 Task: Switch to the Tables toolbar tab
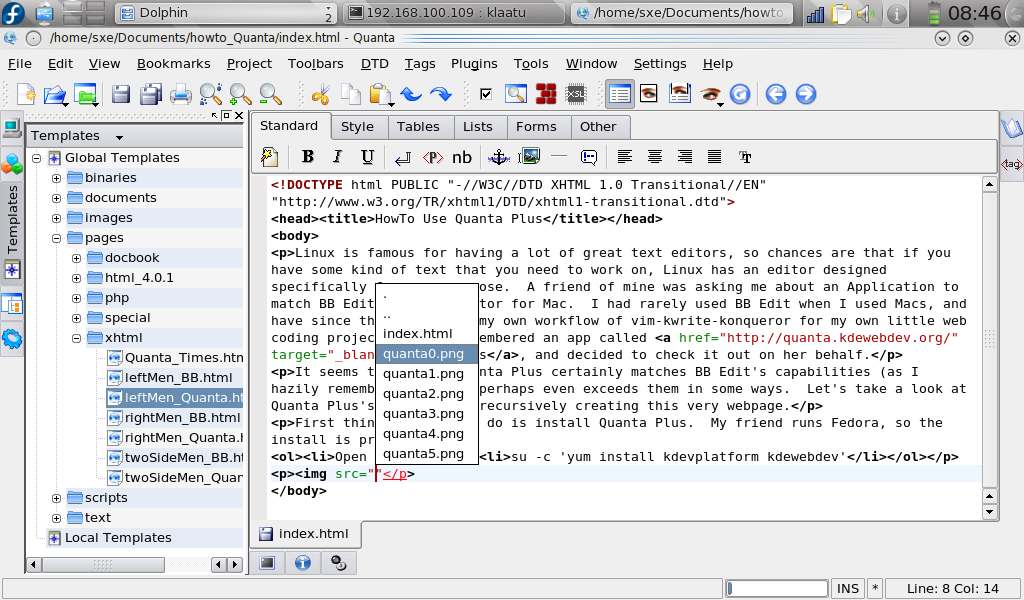pyautogui.click(x=418, y=127)
